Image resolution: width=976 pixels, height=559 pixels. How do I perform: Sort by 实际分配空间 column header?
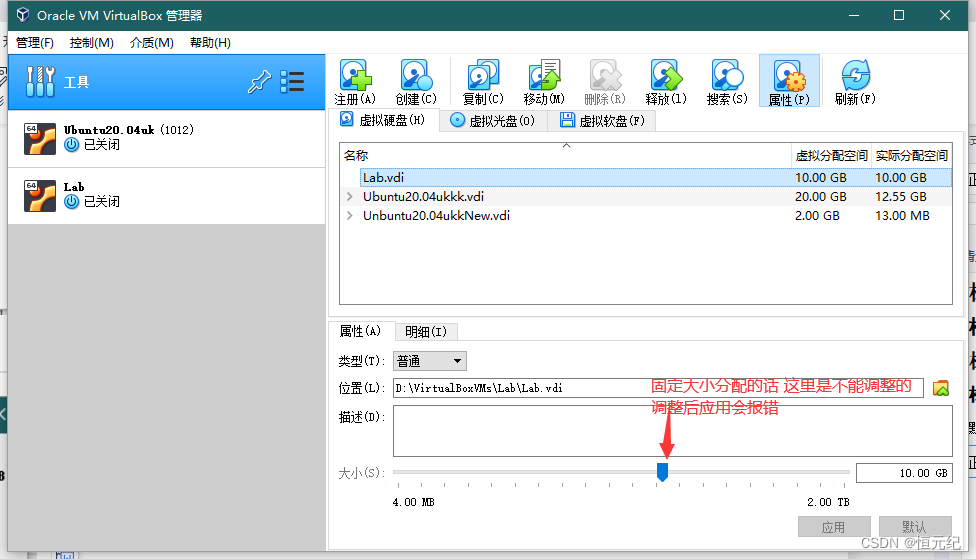(912, 156)
